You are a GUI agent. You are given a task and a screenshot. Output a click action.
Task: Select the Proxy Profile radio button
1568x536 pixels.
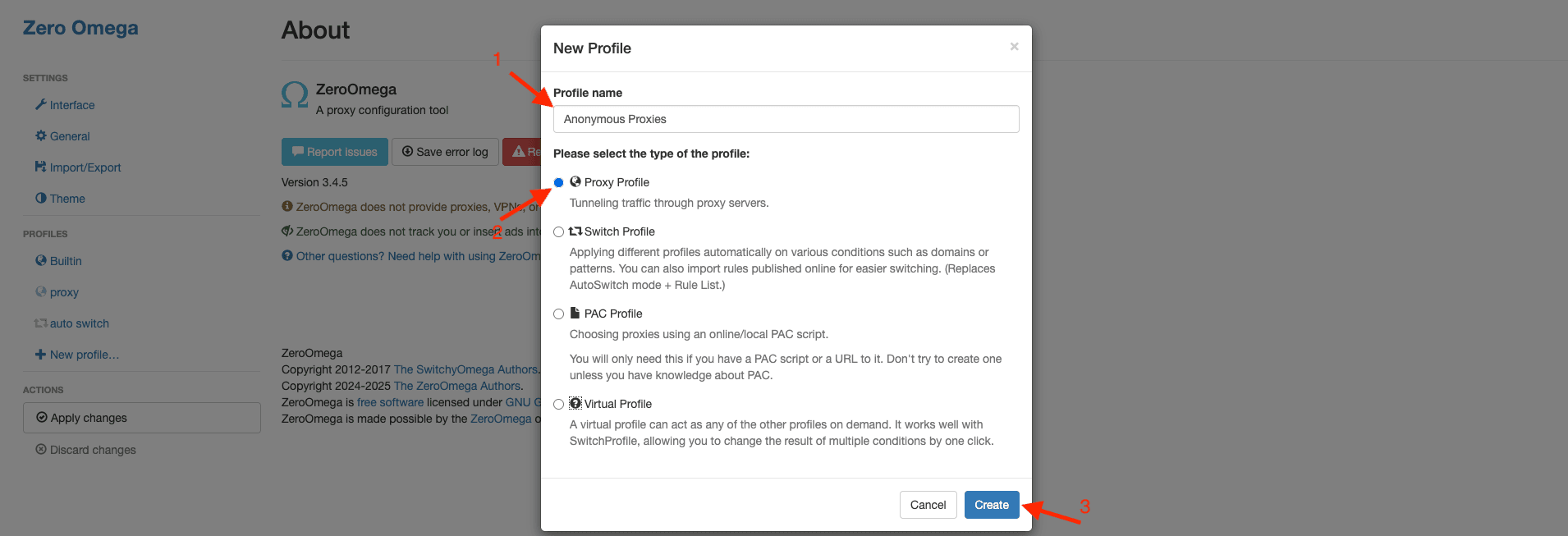click(x=559, y=182)
